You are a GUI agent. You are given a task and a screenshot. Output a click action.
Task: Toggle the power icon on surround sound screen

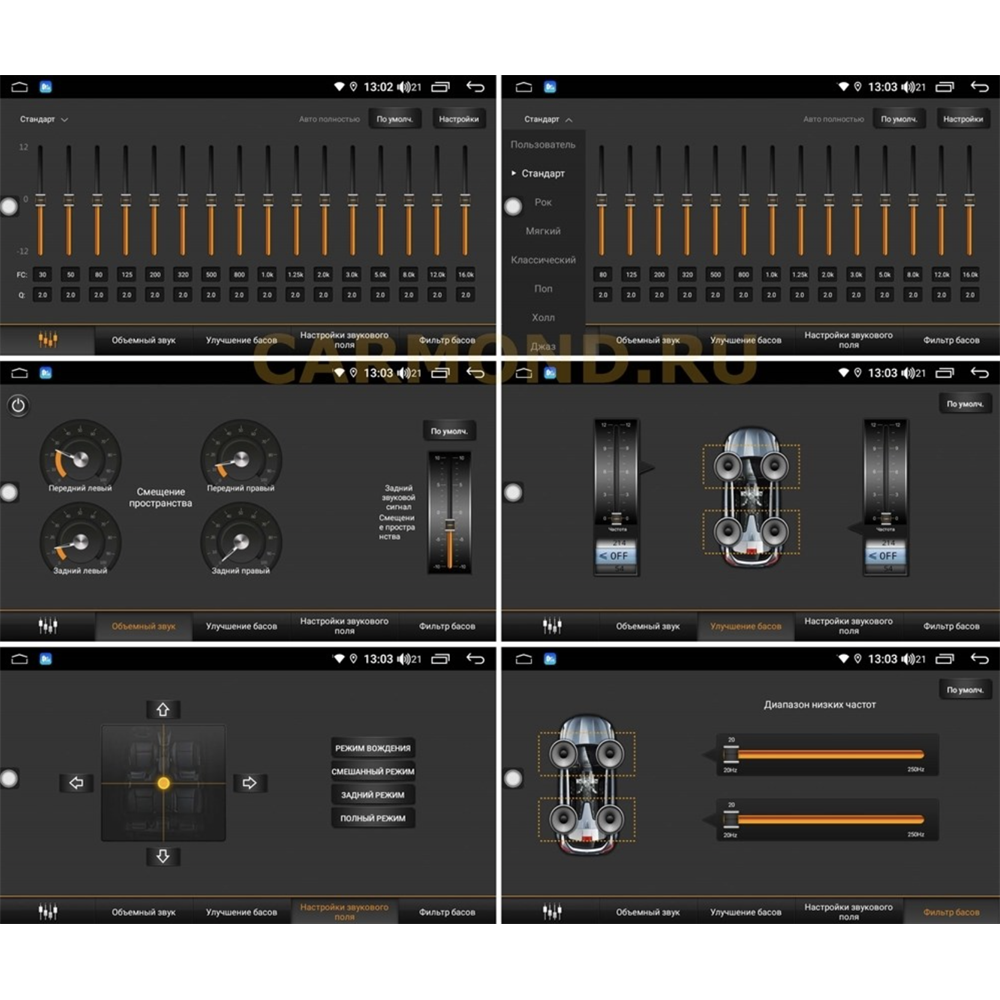[18, 406]
